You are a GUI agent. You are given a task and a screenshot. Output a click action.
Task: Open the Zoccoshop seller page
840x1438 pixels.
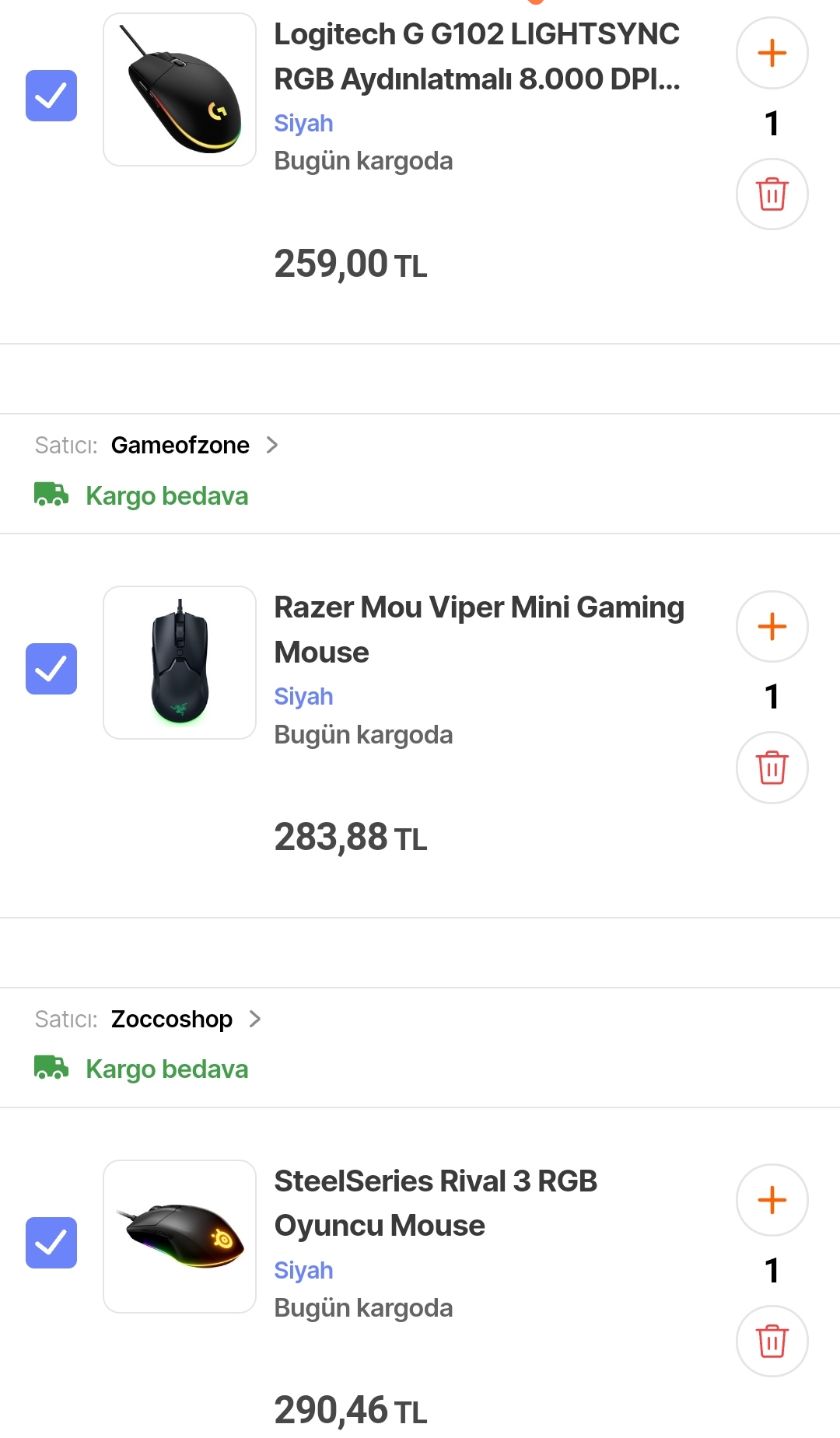click(171, 1019)
